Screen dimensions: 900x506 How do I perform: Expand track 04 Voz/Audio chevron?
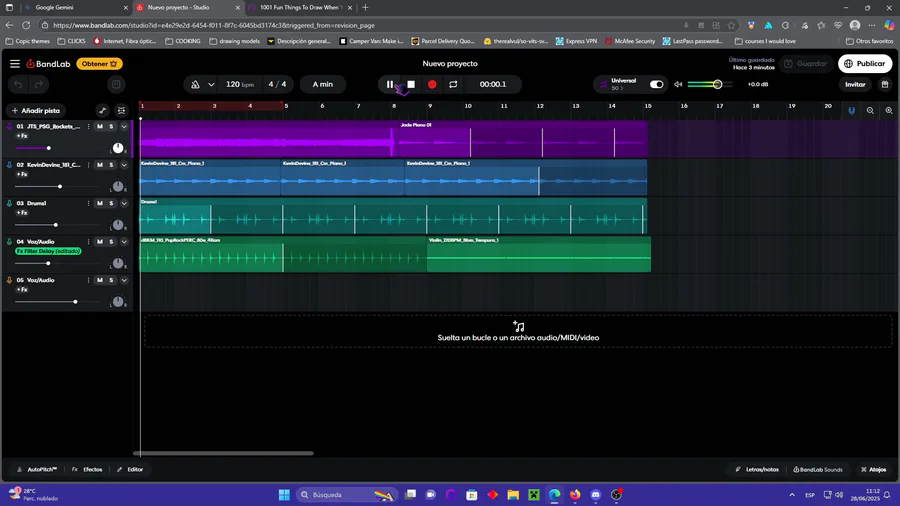(x=124, y=242)
